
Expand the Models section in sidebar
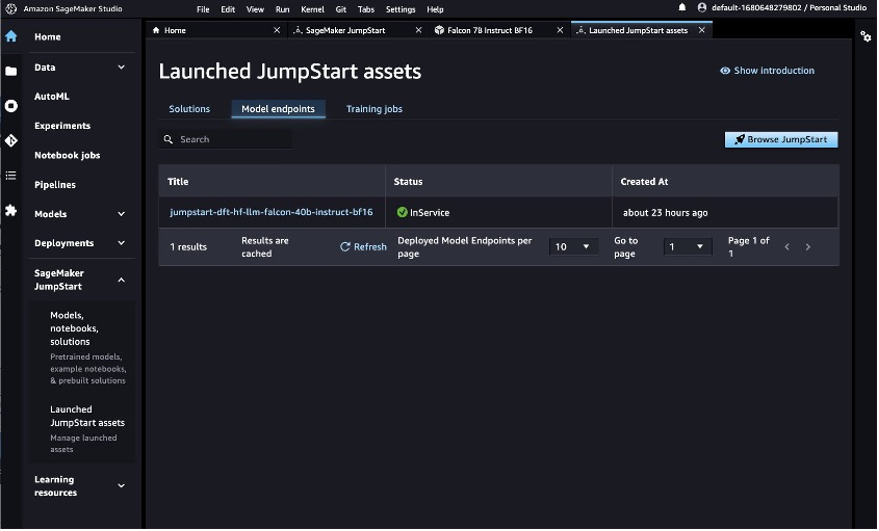[121, 214]
